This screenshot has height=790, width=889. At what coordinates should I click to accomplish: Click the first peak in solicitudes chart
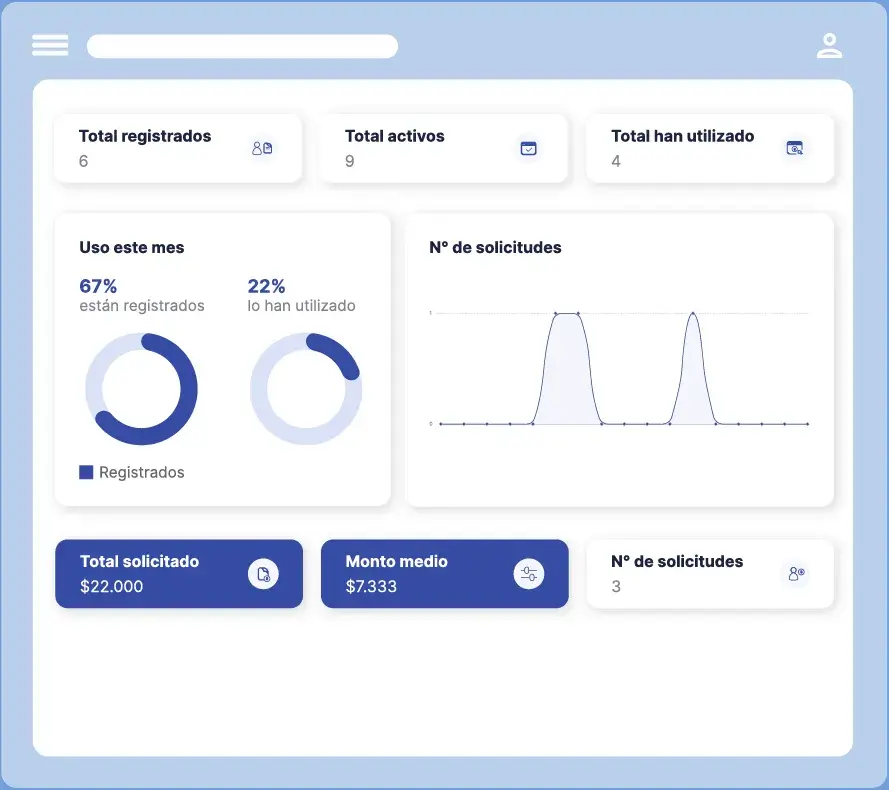tap(566, 314)
